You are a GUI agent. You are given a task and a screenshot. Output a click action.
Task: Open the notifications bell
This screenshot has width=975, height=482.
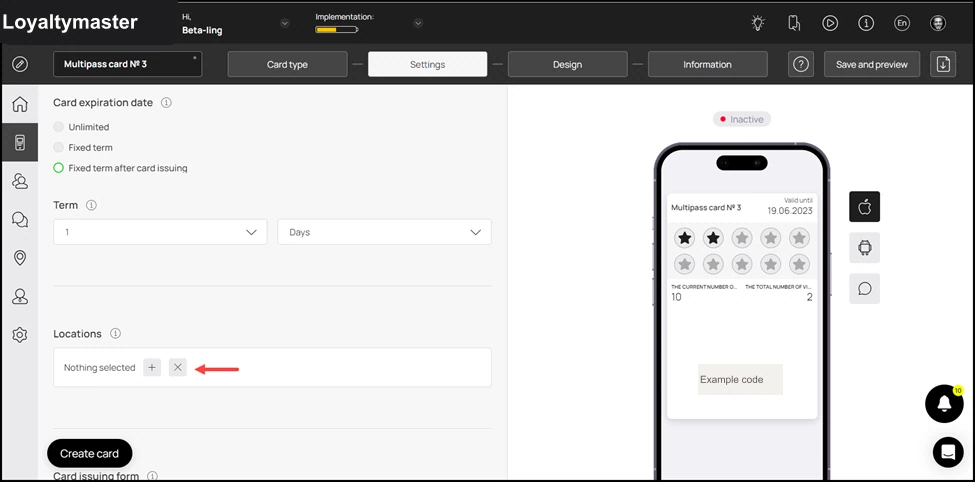click(945, 404)
